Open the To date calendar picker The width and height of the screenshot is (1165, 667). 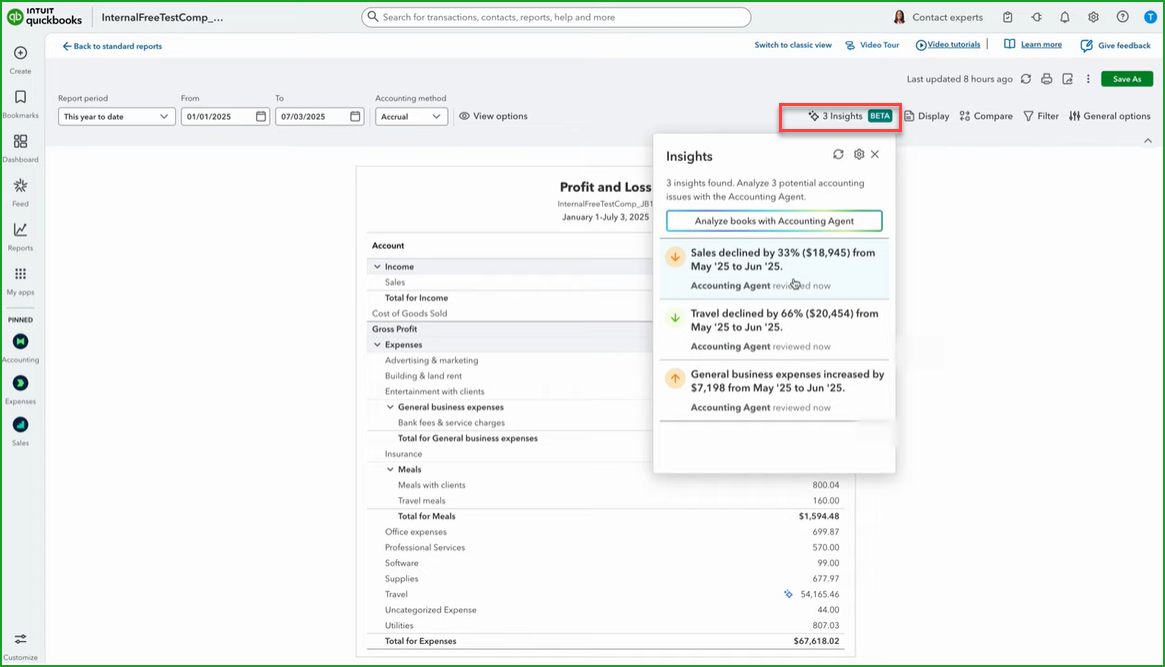pos(355,117)
